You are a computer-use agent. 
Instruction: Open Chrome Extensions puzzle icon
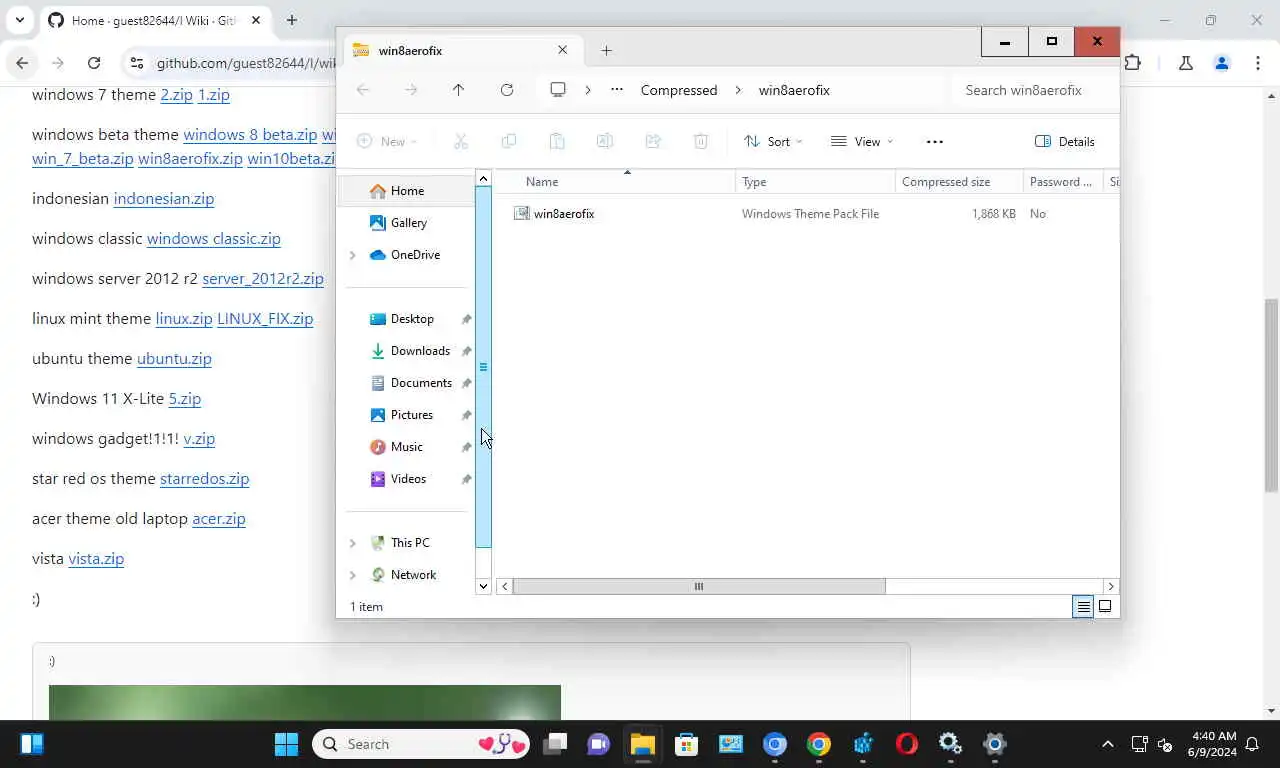click(1132, 63)
